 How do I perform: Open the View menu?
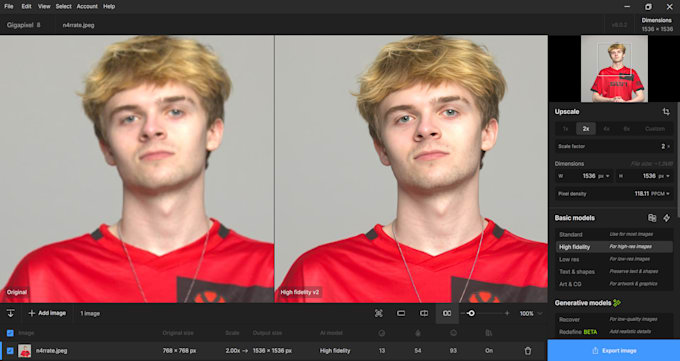click(44, 7)
